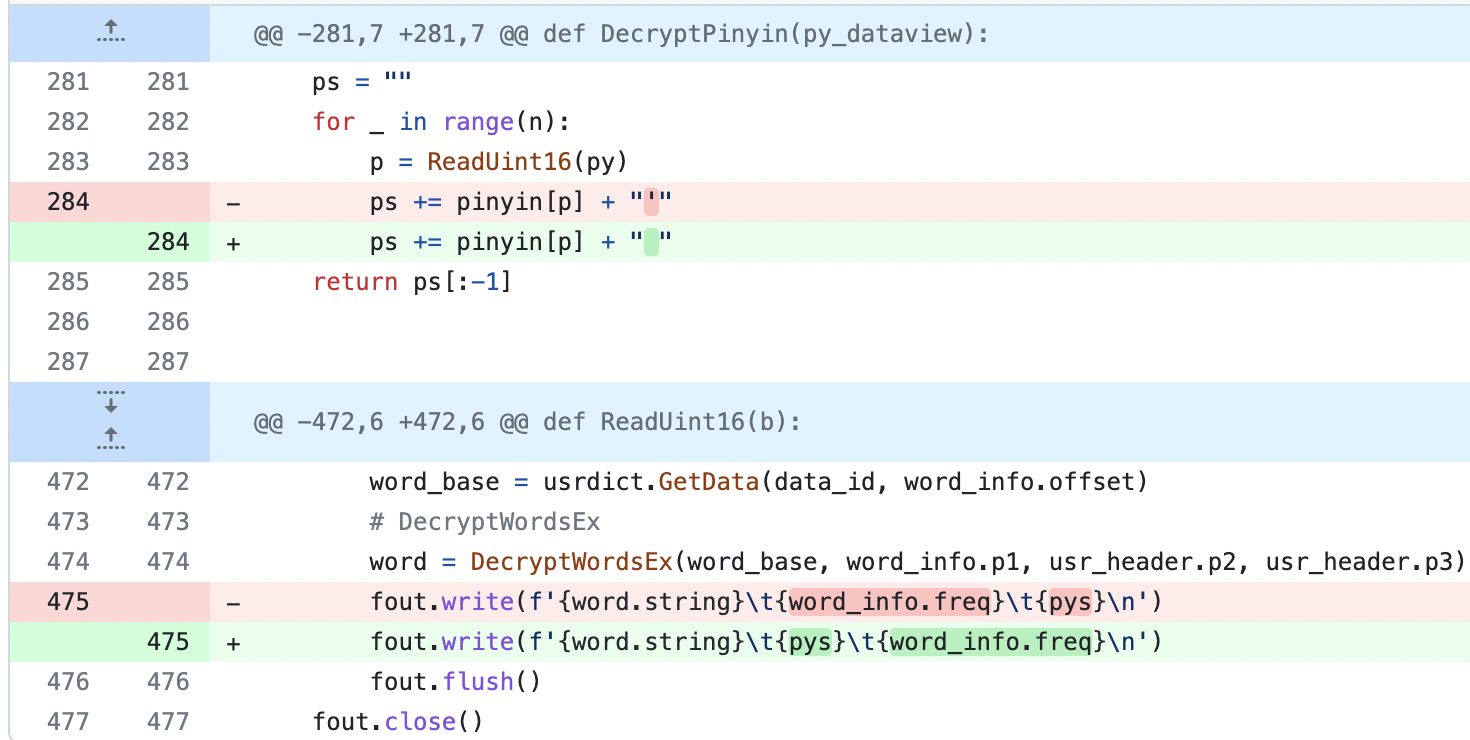Click the code line ps = ""
This screenshot has width=1470, height=740.
[x=362, y=82]
